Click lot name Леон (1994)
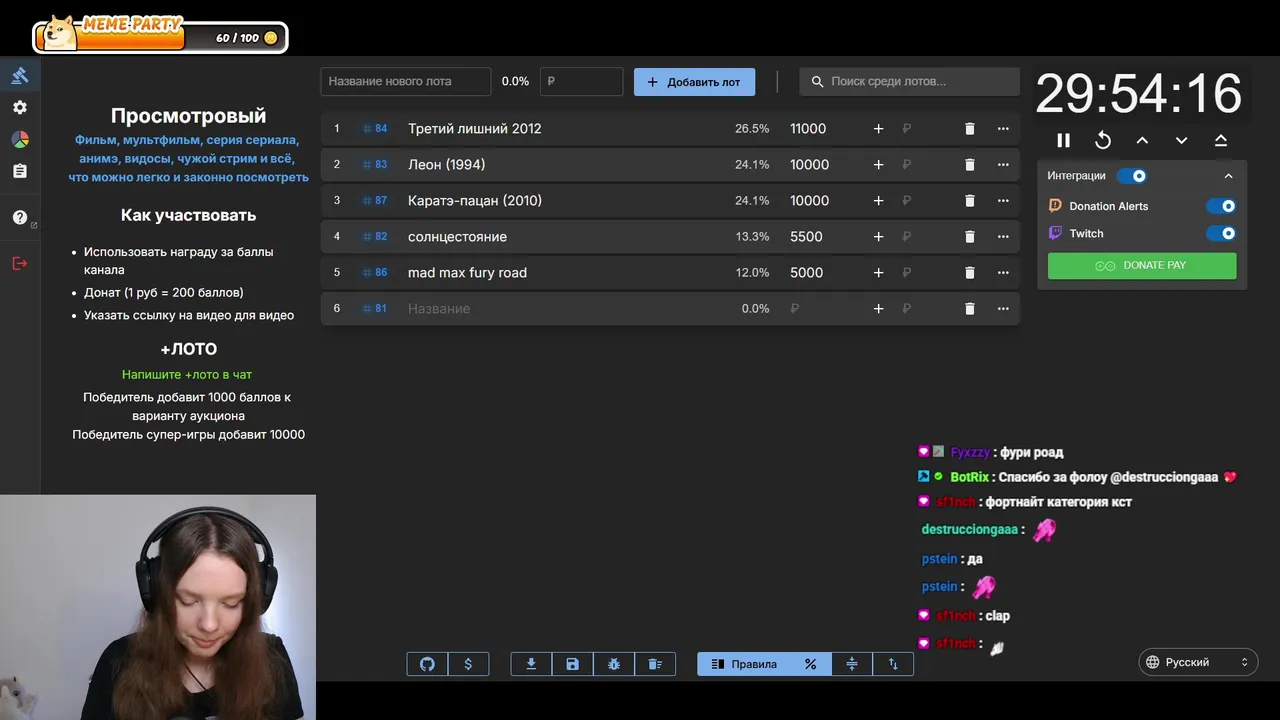The image size is (1280, 720). [447, 165]
